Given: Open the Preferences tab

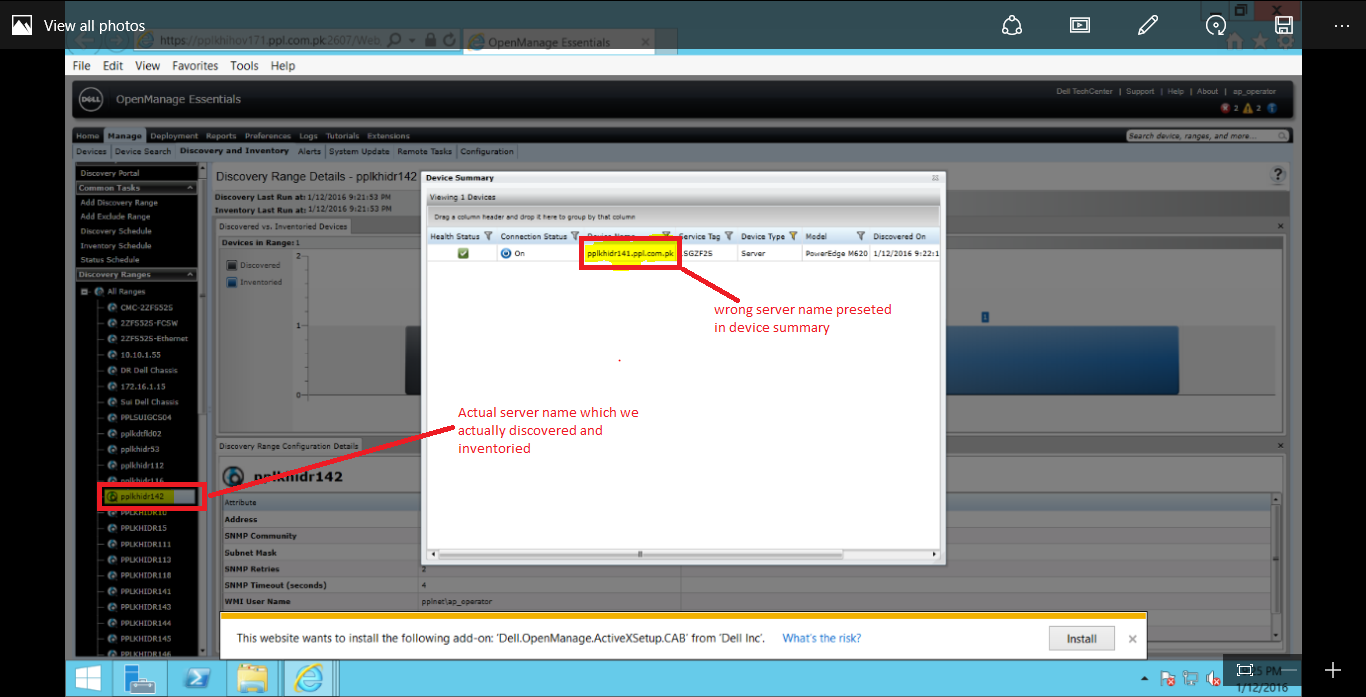Looking at the screenshot, I should 268,136.
